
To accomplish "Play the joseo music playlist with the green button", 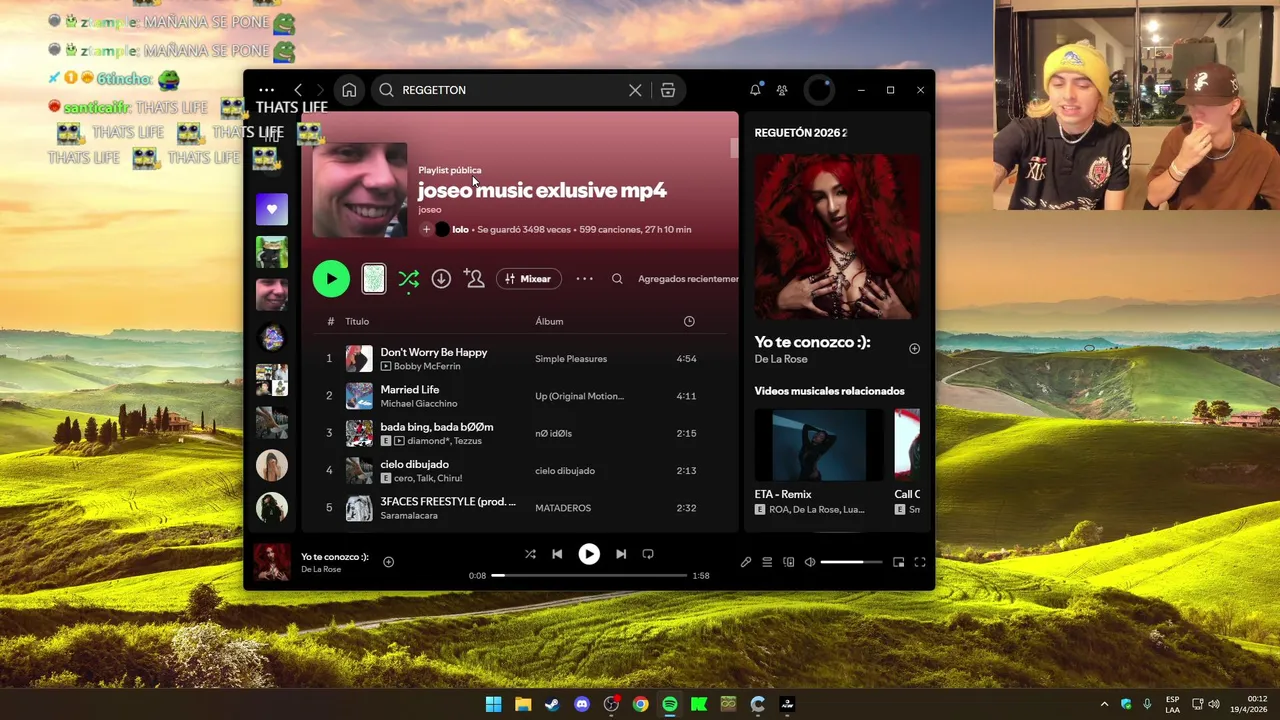I will [331, 279].
